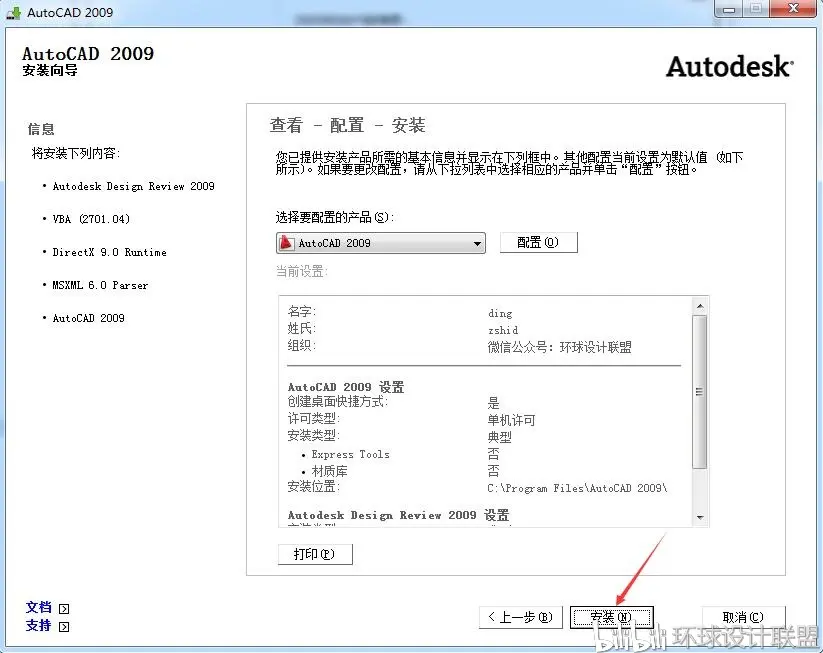Click settings list scroll down arrow
Image resolution: width=823 pixels, height=653 pixels.
[x=700, y=518]
